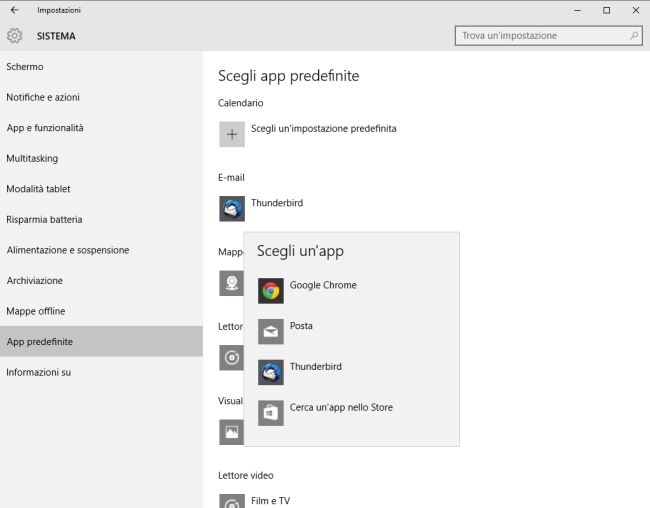Click the Store bag icon in popup
The height and width of the screenshot is (508, 650).
[x=271, y=413]
